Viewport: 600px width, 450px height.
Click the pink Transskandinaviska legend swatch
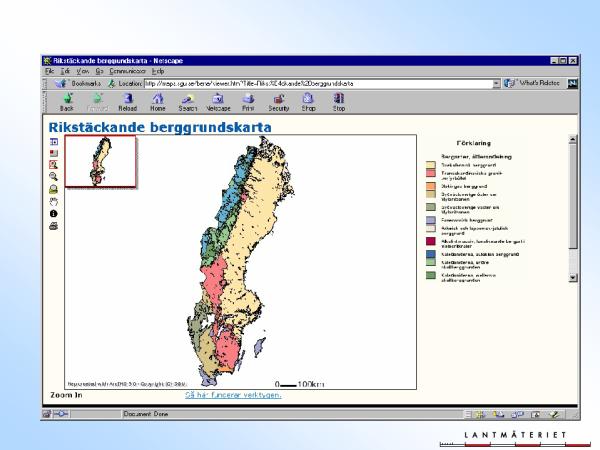point(431,173)
